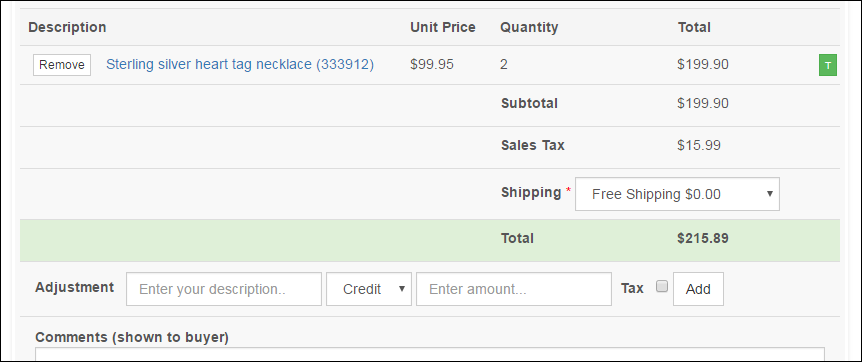862x362 pixels.
Task: Click the bold $215.89 grand total
Action: click(x=703, y=238)
